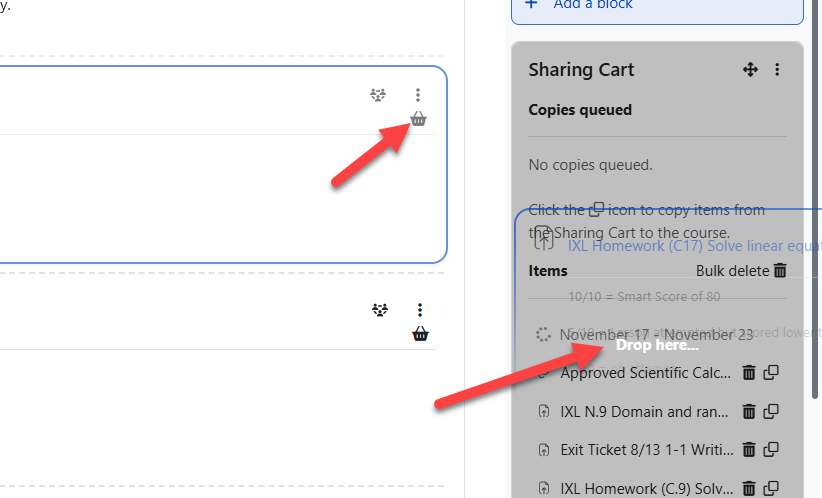This screenshot has width=822, height=498.
Task: Open the Sharing Cart block actions menu
Action: coord(777,70)
